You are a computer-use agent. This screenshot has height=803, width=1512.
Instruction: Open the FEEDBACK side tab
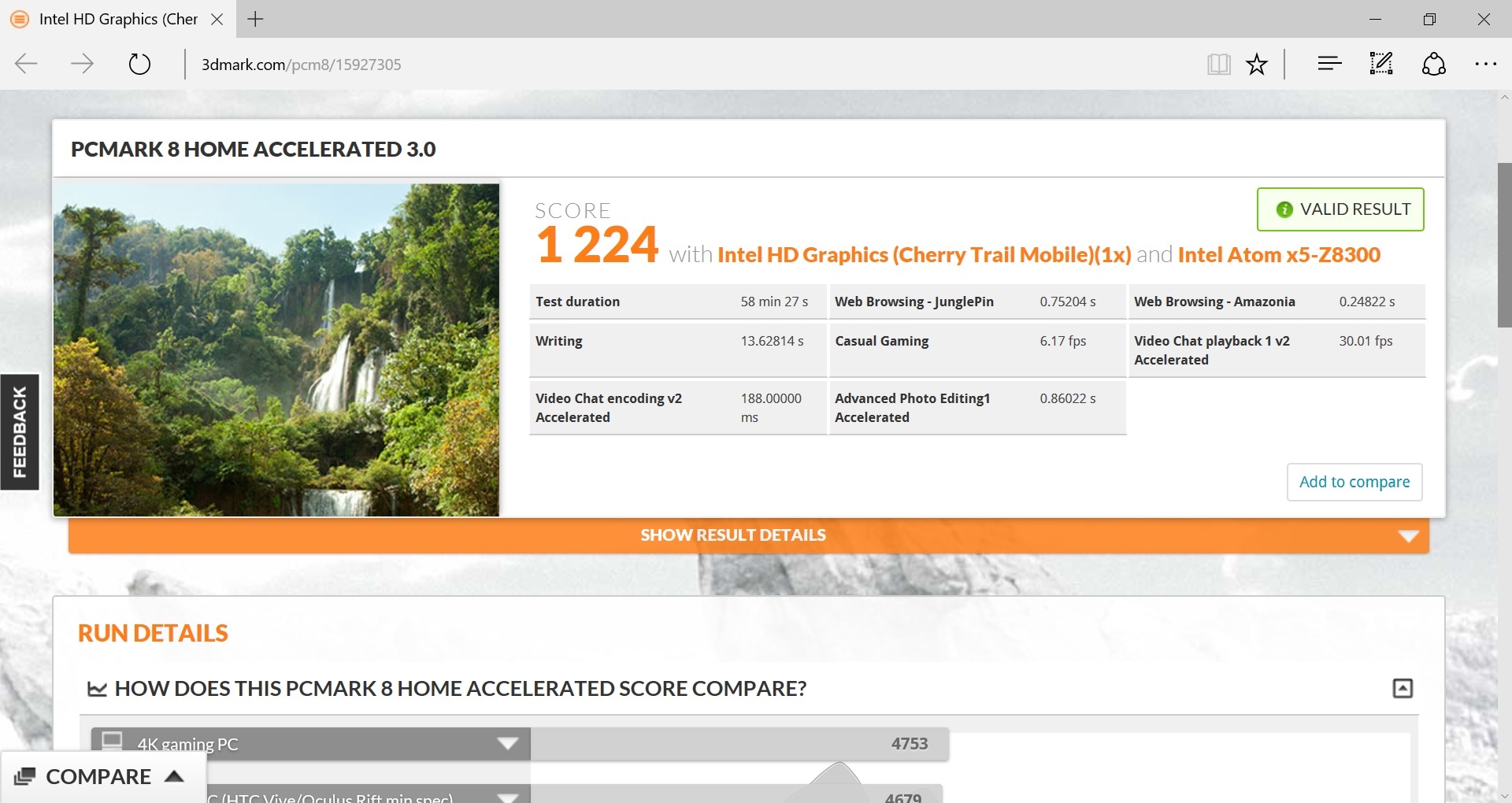20,431
